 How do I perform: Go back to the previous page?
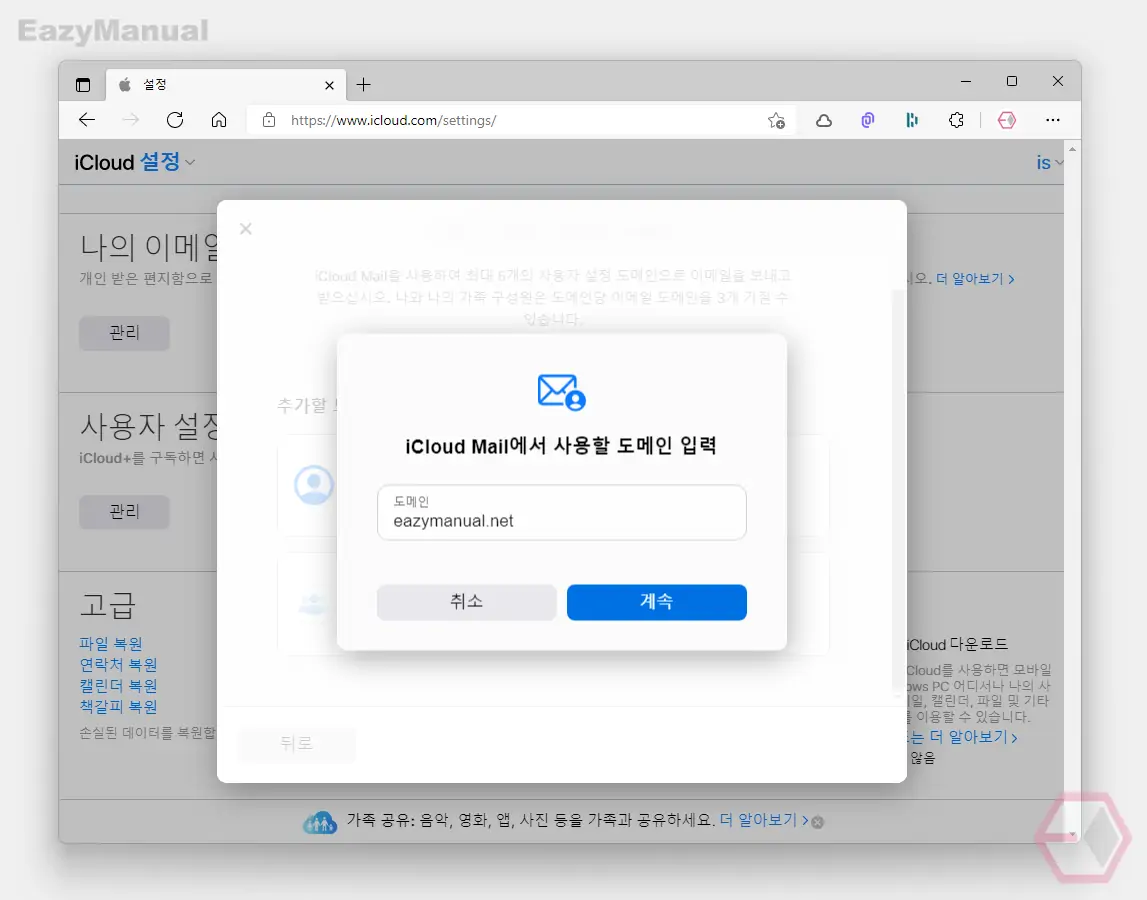point(87,120)
